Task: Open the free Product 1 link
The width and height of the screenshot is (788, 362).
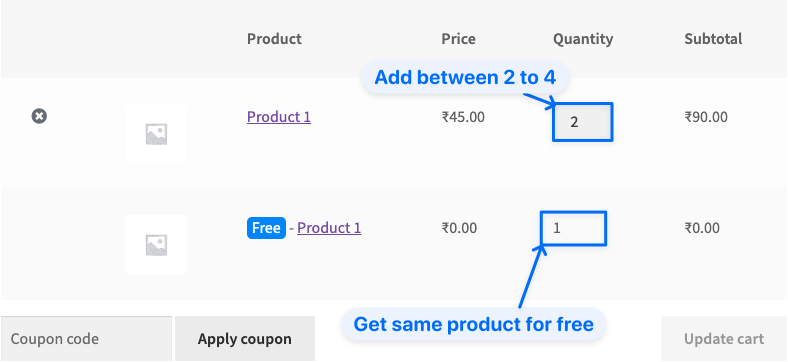Action: pos(329,228)
